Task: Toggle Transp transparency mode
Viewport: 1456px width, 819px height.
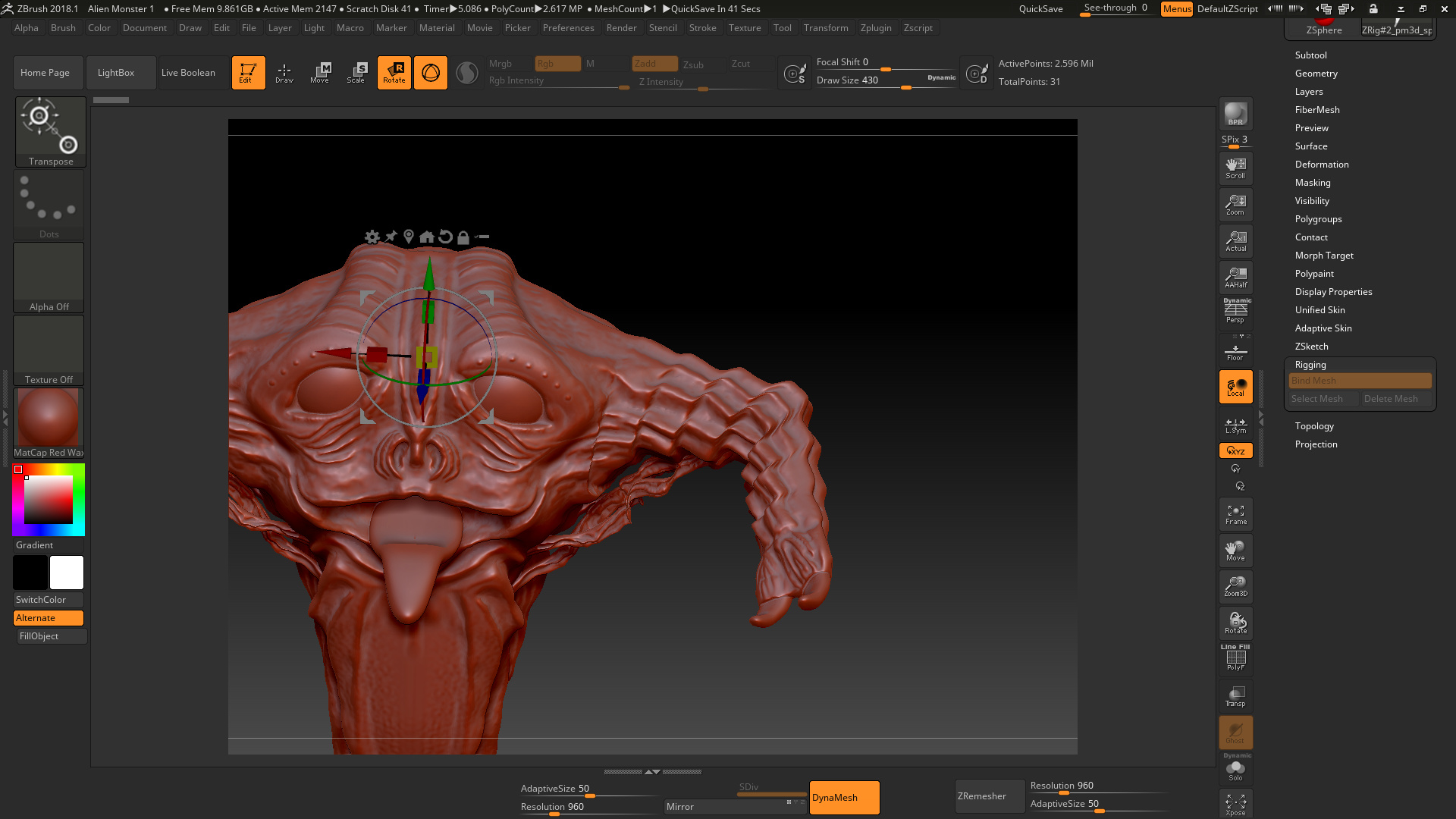Action: 1235,696
